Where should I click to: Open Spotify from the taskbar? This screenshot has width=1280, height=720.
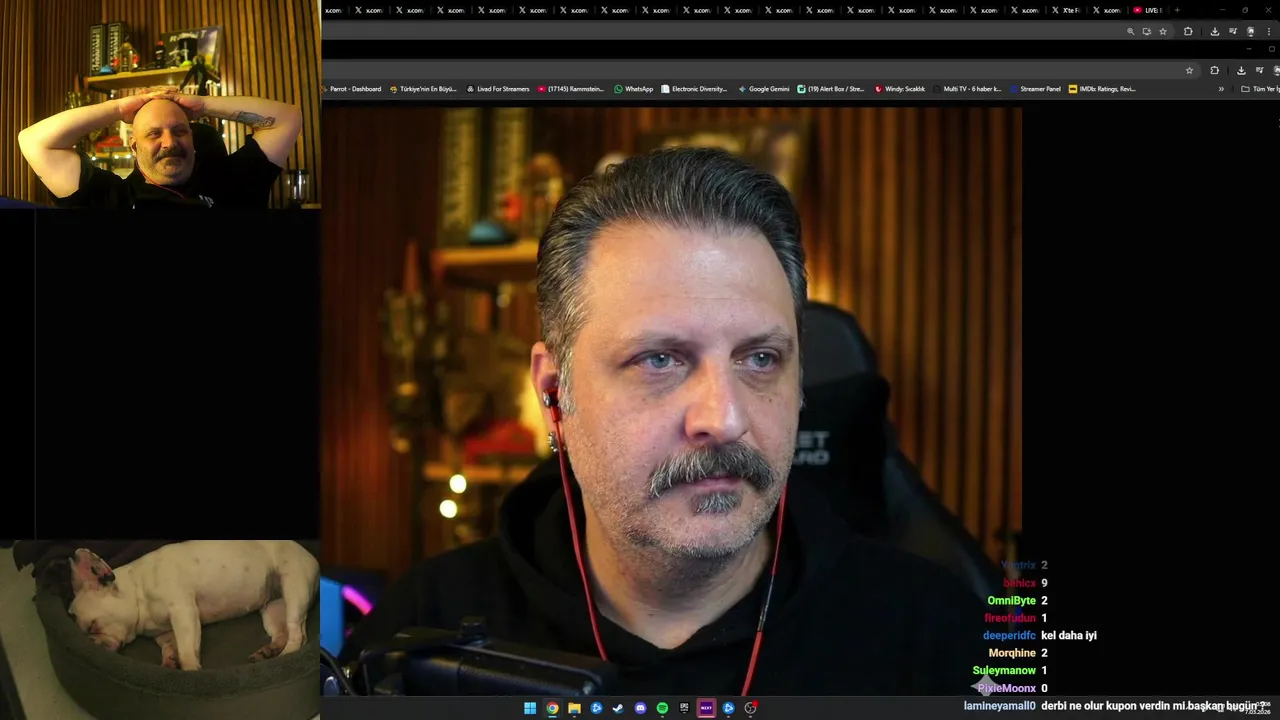click(662, 708)
